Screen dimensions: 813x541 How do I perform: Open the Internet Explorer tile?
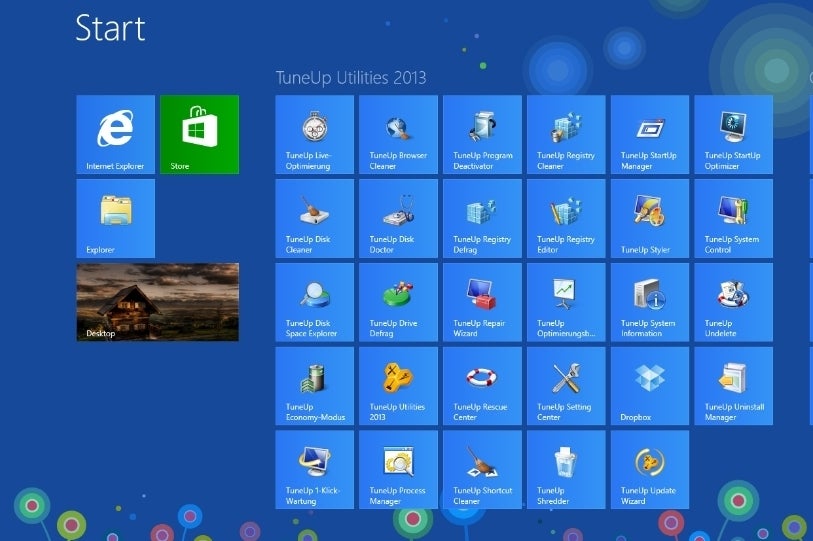point(116,134)
